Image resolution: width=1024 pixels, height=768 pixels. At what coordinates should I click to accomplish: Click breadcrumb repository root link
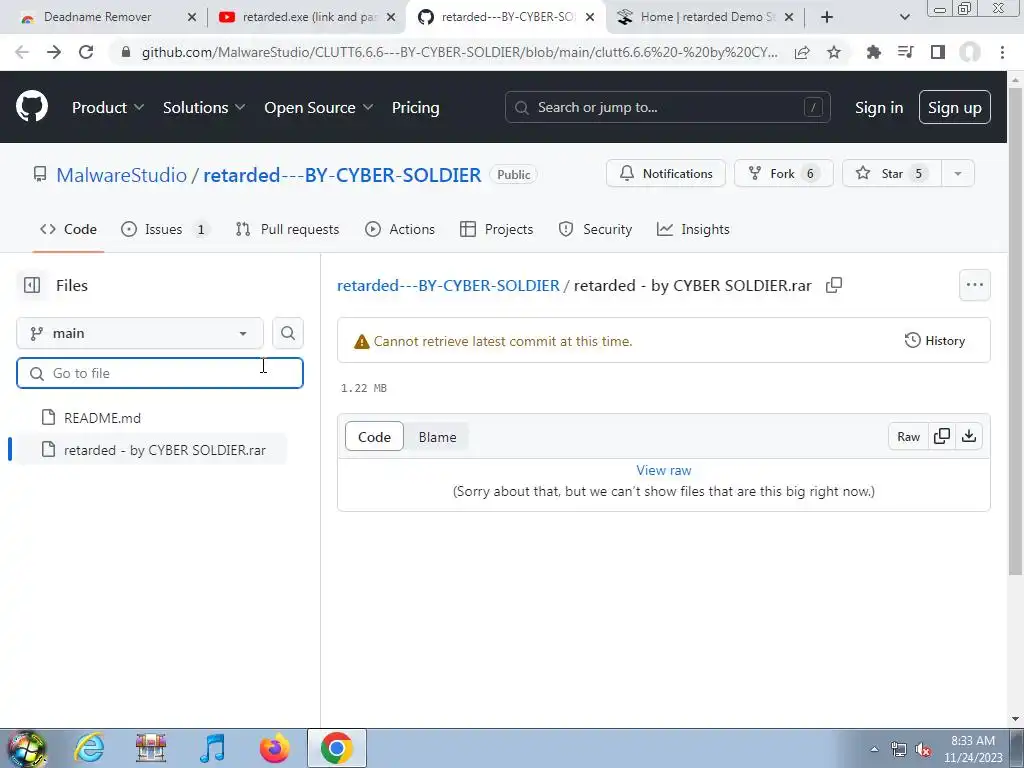[x=448, y=285]
